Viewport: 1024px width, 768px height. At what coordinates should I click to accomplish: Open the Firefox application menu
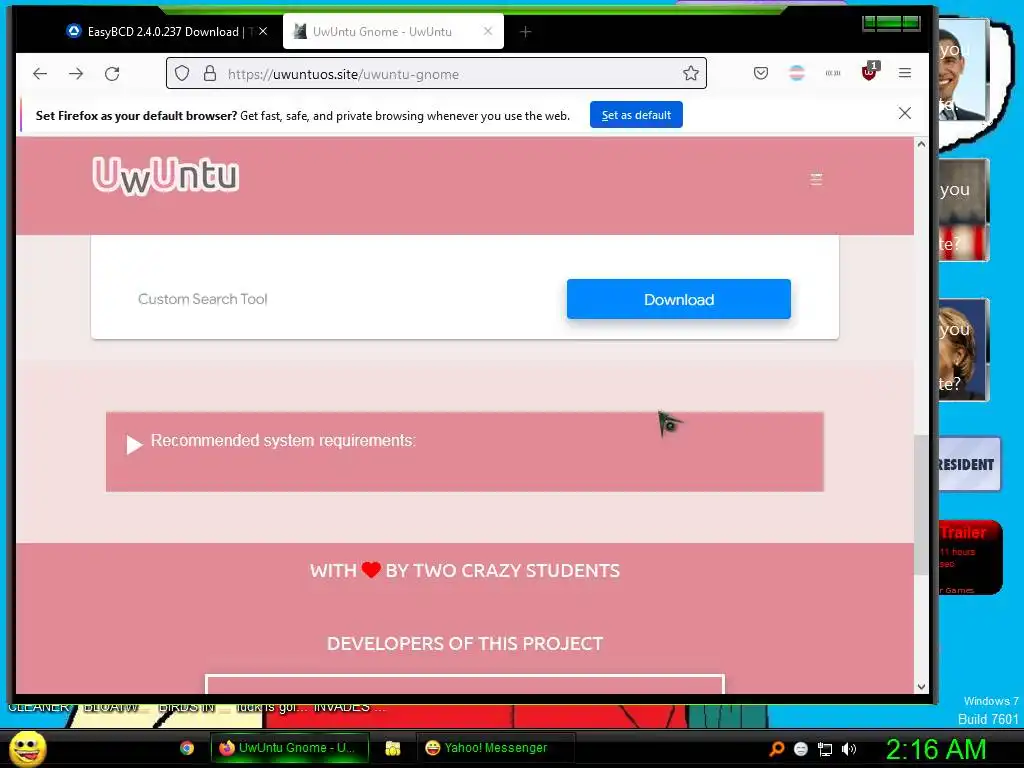coord(904,73)
